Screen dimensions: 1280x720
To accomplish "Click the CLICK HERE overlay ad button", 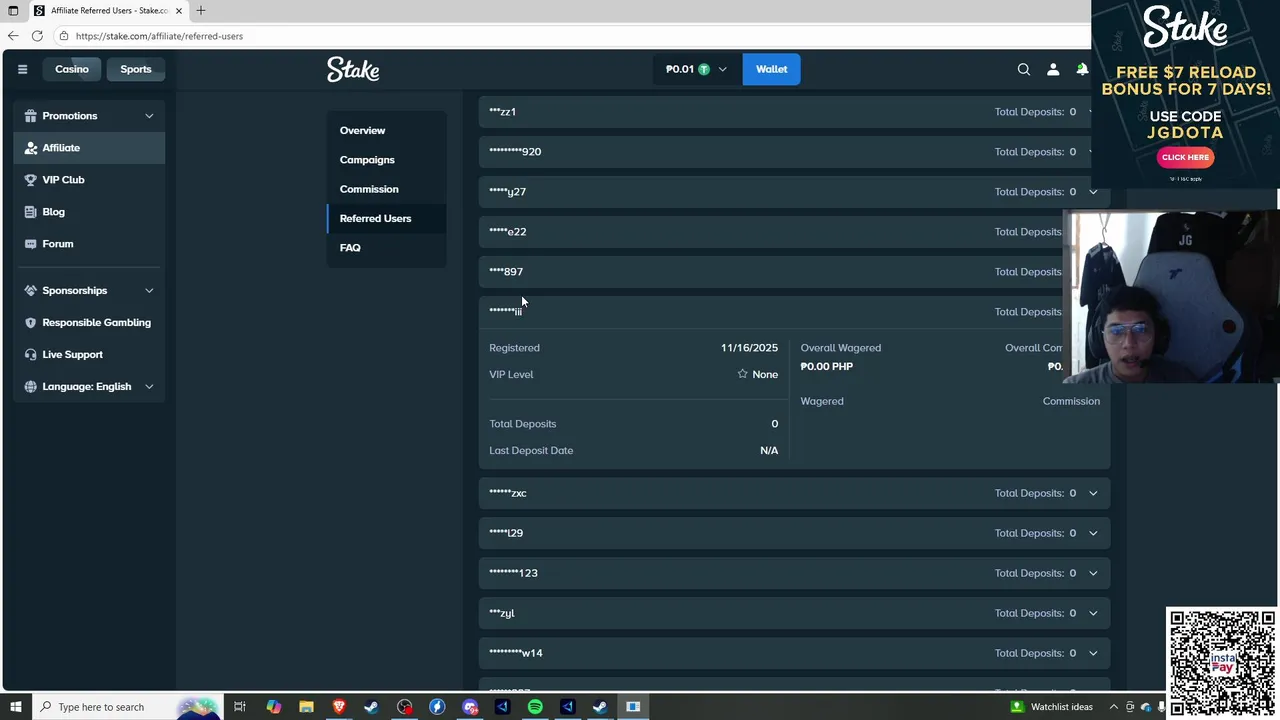I will (x=1185, y=157).
